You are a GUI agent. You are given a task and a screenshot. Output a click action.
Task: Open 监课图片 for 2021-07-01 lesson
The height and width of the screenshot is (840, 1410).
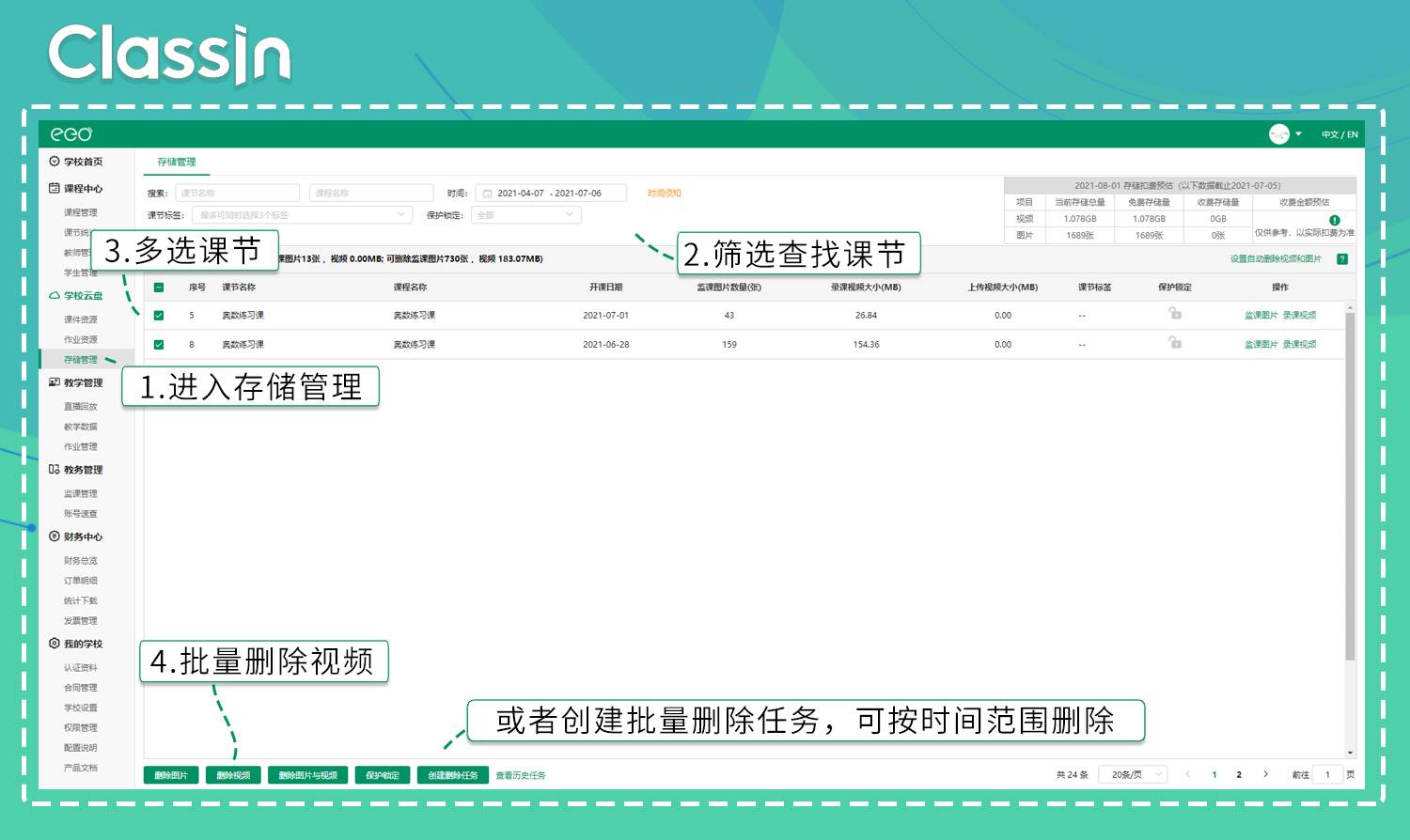point(1261,316)
